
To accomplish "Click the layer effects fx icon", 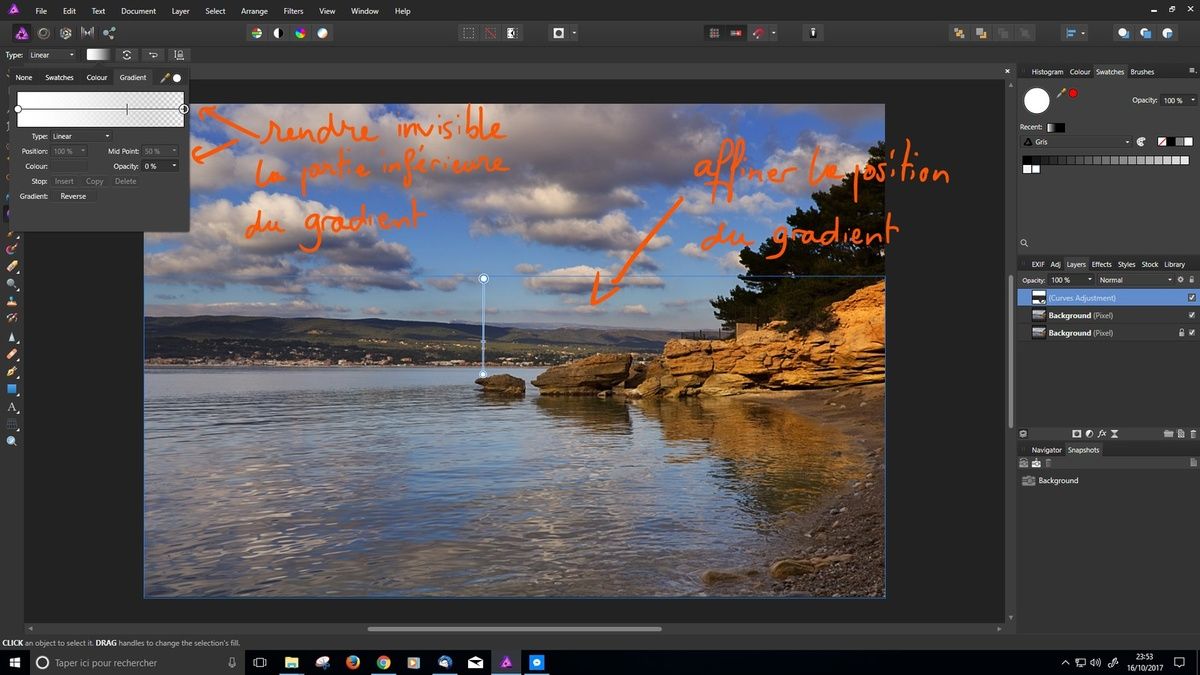I will coord(1100,433).
